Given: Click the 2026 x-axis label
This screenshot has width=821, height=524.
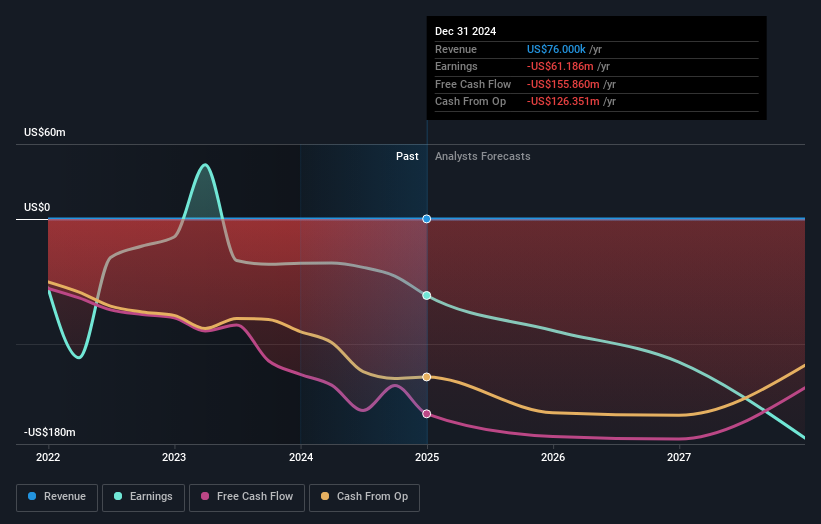Looking at the screenshot, I should (x=553, y=457).
